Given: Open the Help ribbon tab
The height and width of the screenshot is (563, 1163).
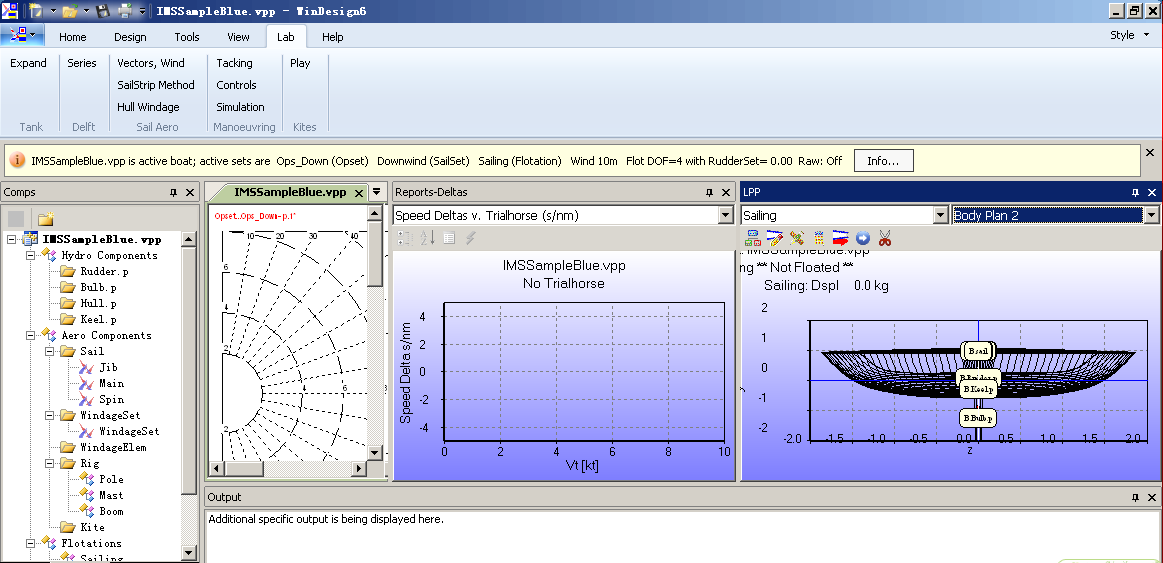Looking at the screenshot, I should pos(332,37).
